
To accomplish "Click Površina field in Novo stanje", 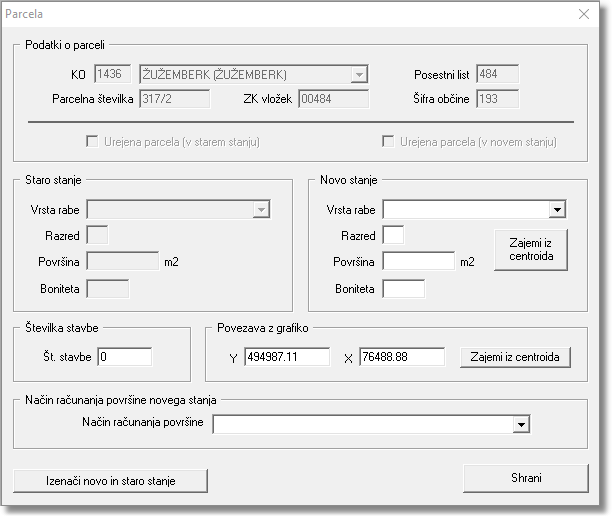I will (x=418, y=262).
